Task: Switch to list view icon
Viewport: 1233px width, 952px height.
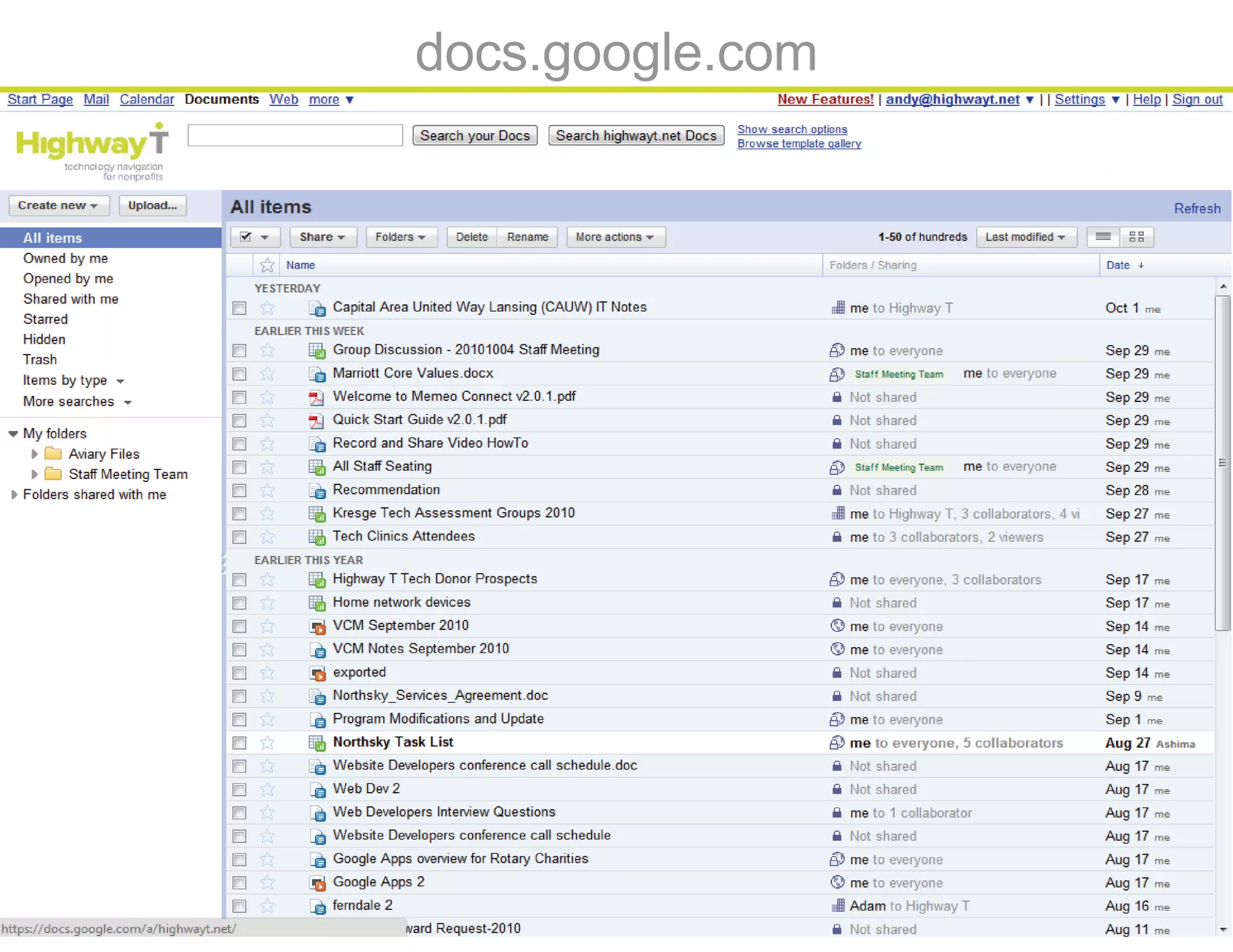Action: (1103, 237)
